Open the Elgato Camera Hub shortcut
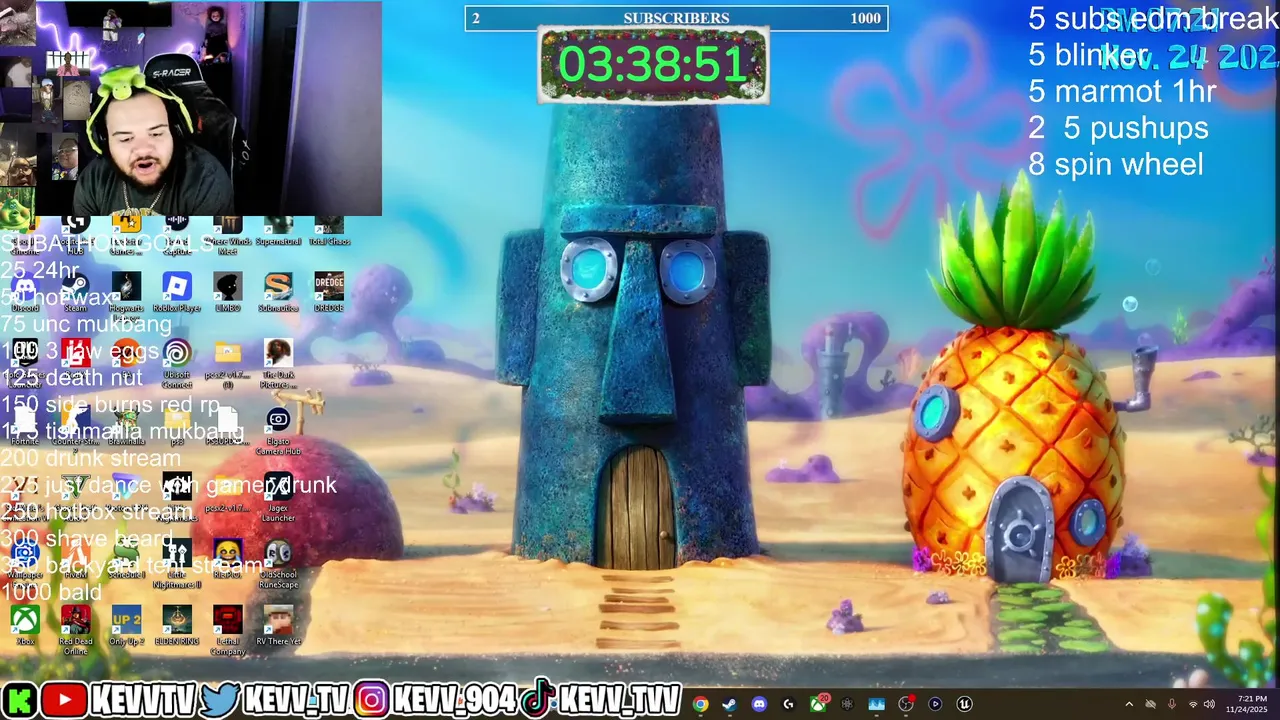The width and height of the screenshot is (1280, 720). [278, 431]
